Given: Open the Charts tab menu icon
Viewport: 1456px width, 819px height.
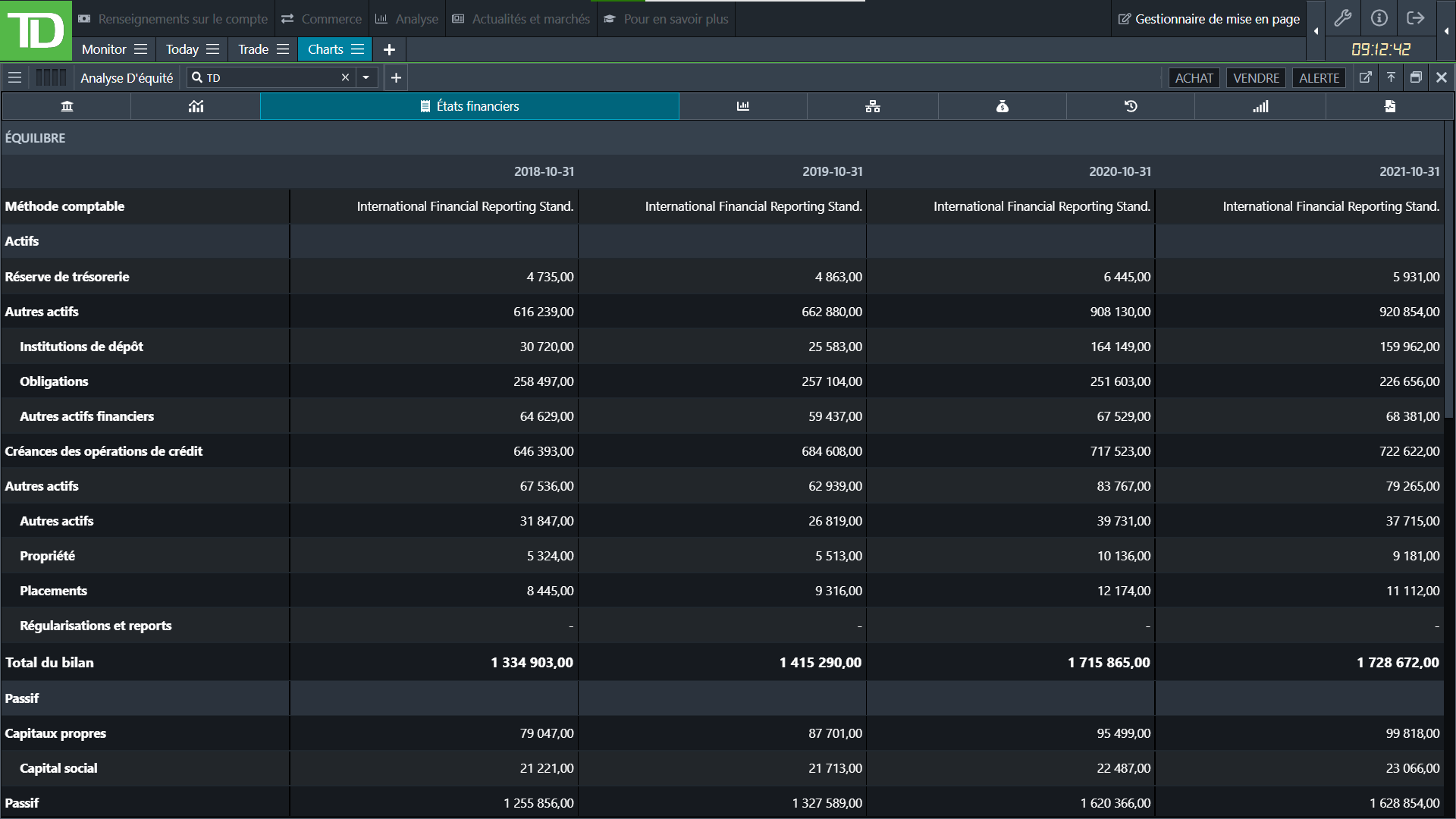Looking at the screenshot, I should point(358,49).
